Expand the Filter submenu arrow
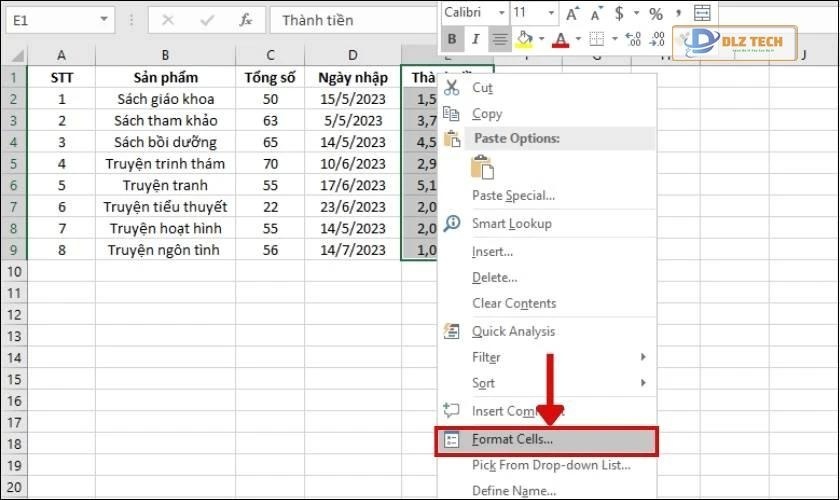This screenshot has width=840, height=500. (643, 357)
